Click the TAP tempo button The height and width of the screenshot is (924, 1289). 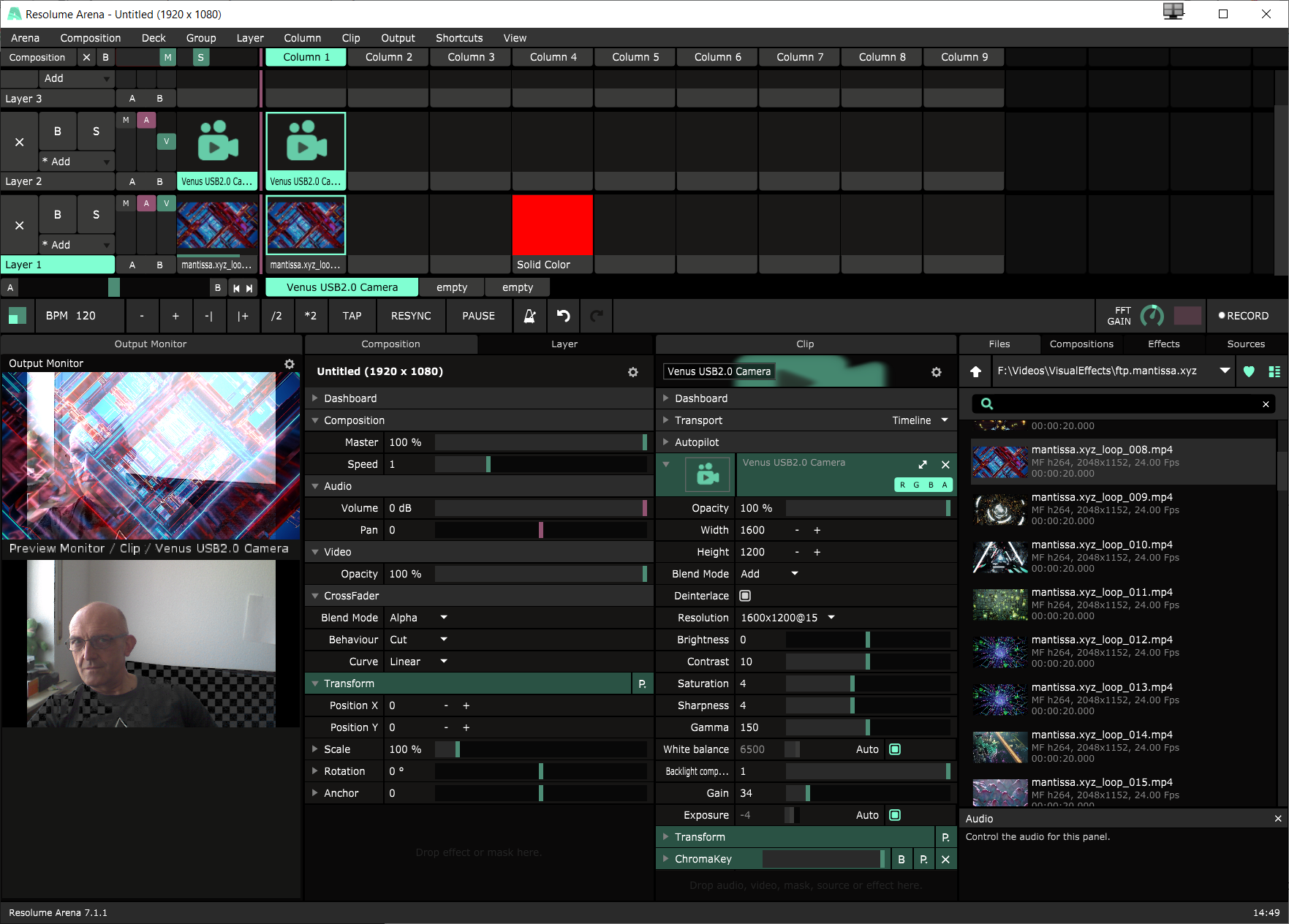click(352, 316)
